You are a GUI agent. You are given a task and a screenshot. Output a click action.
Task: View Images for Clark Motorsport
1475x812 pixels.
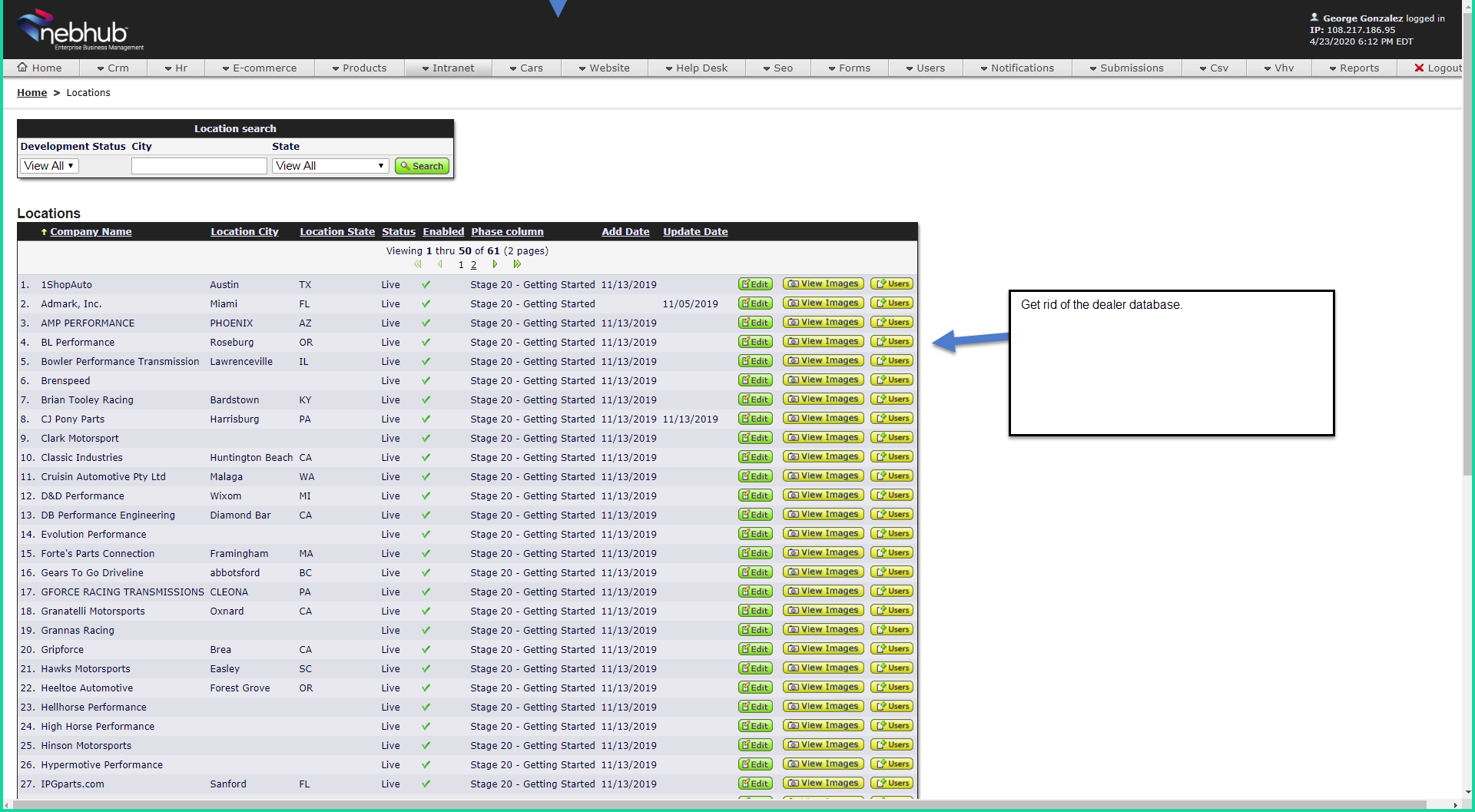(x=824, y=438)
